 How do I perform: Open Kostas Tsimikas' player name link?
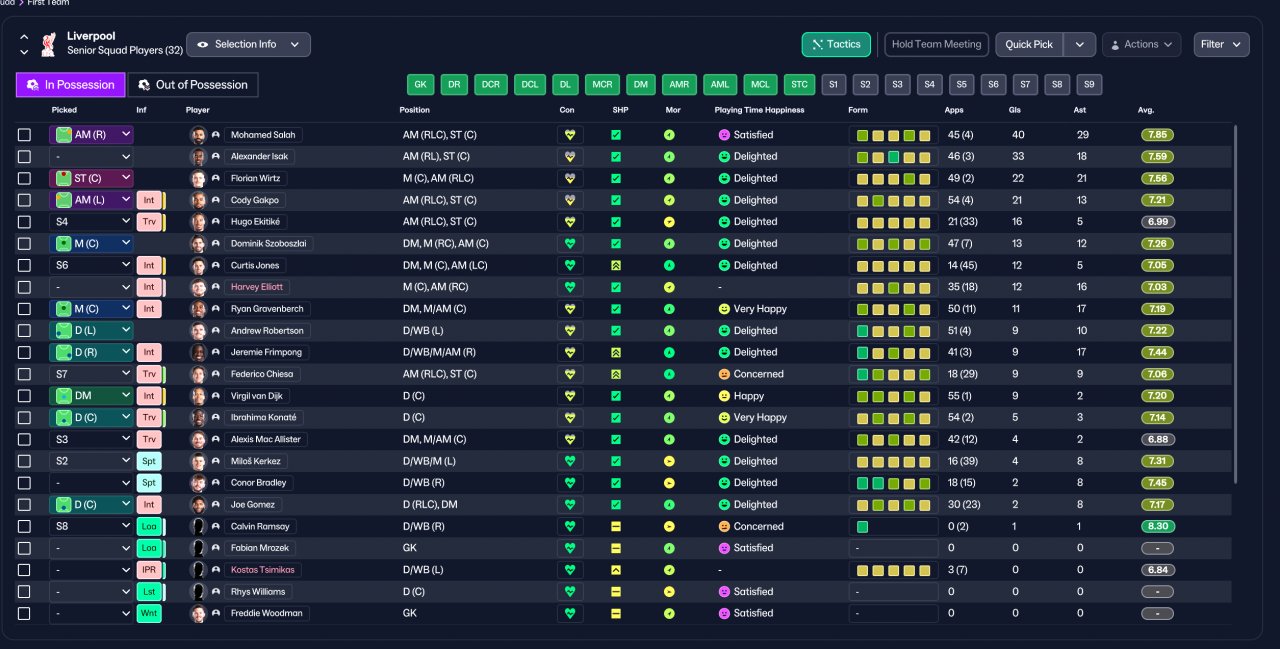pyautogui.click(x=263, y=570)
